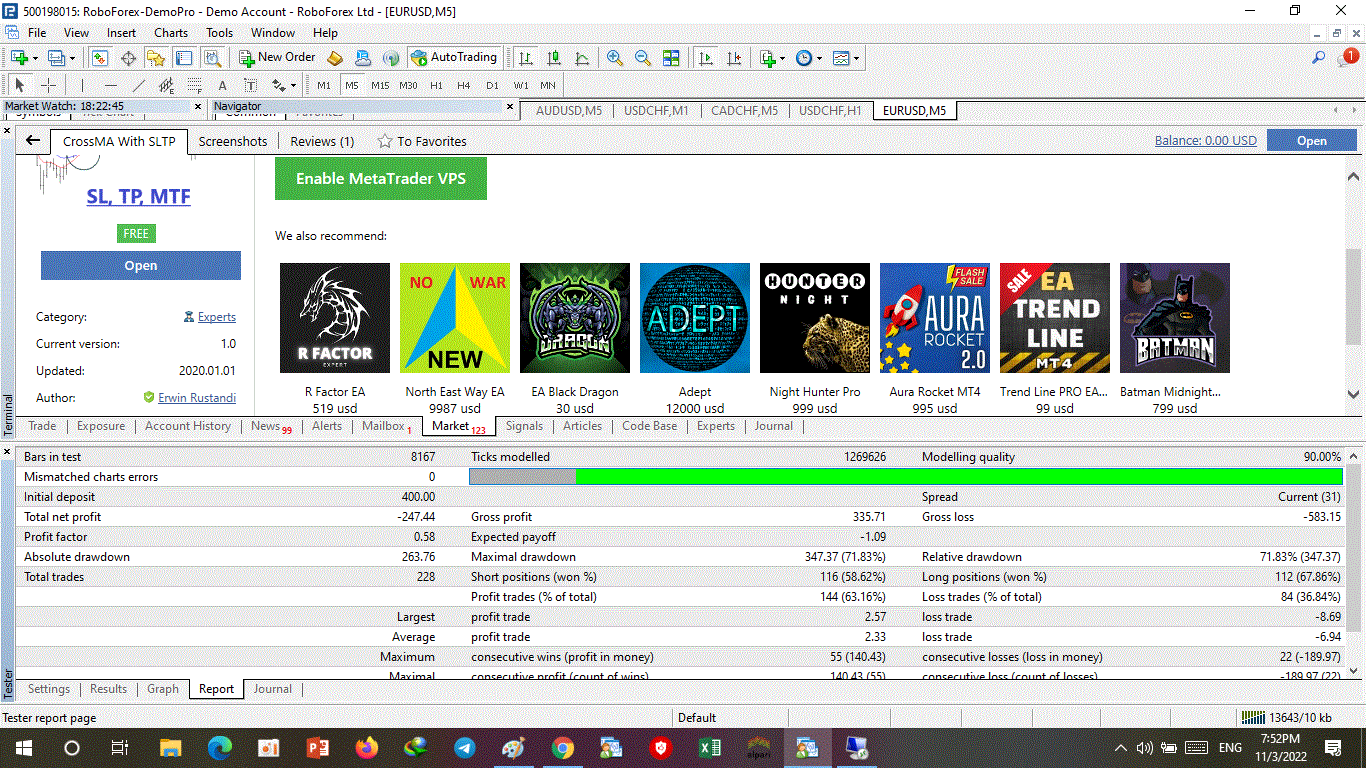
Task: Click the Enable MetaTrader VPS button
Action: (x=381, y=179)
